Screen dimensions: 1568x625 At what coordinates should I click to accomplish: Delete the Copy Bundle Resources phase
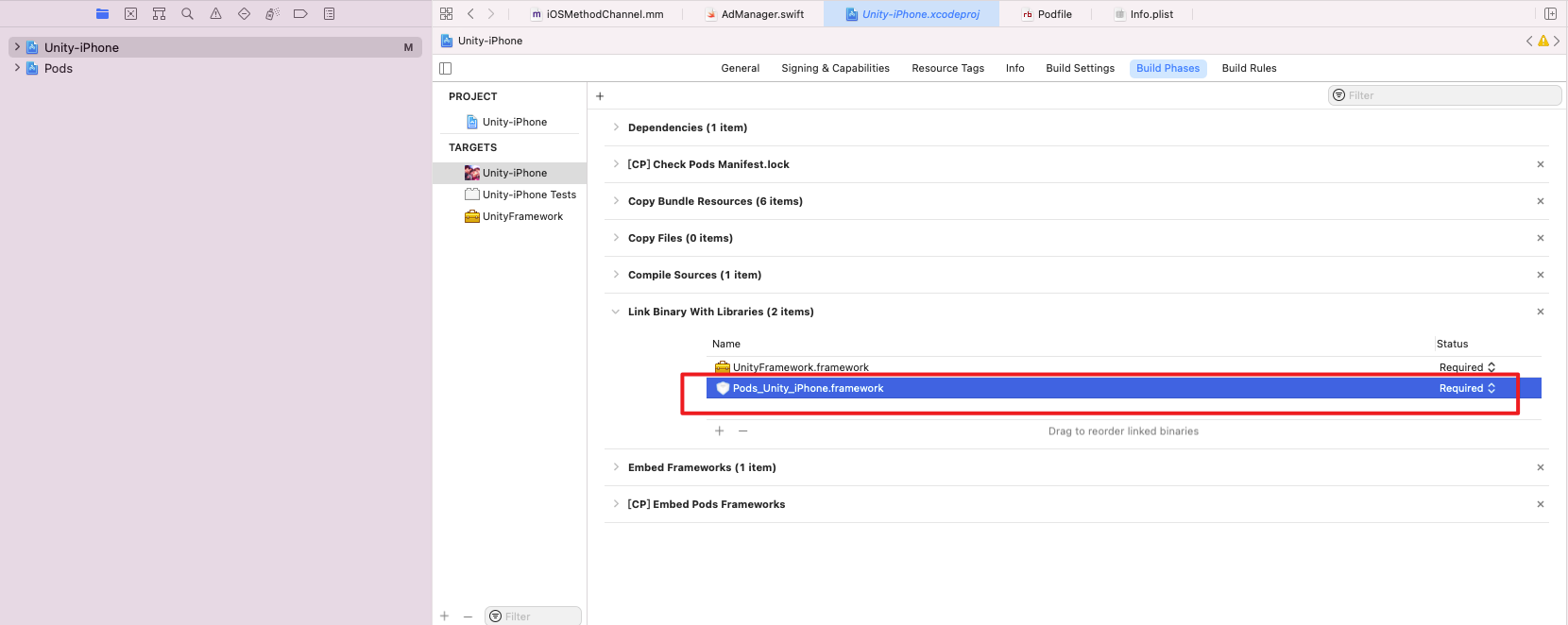pyautogui.click(x=1541, y=201)
